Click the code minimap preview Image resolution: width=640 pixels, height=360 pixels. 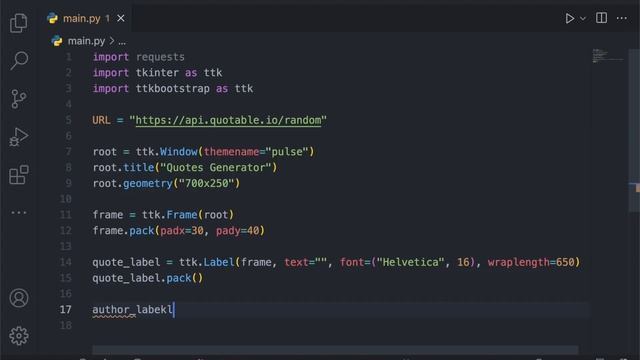click(x=608, y=56)
